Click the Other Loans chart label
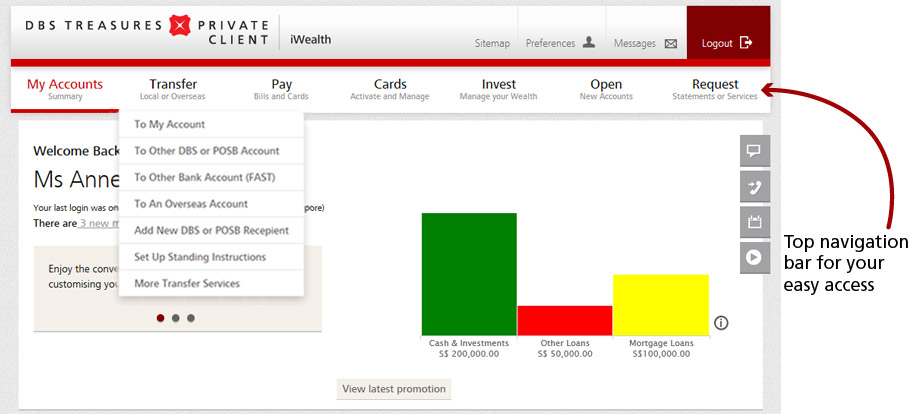910x414 pixels. pos(565,343)
